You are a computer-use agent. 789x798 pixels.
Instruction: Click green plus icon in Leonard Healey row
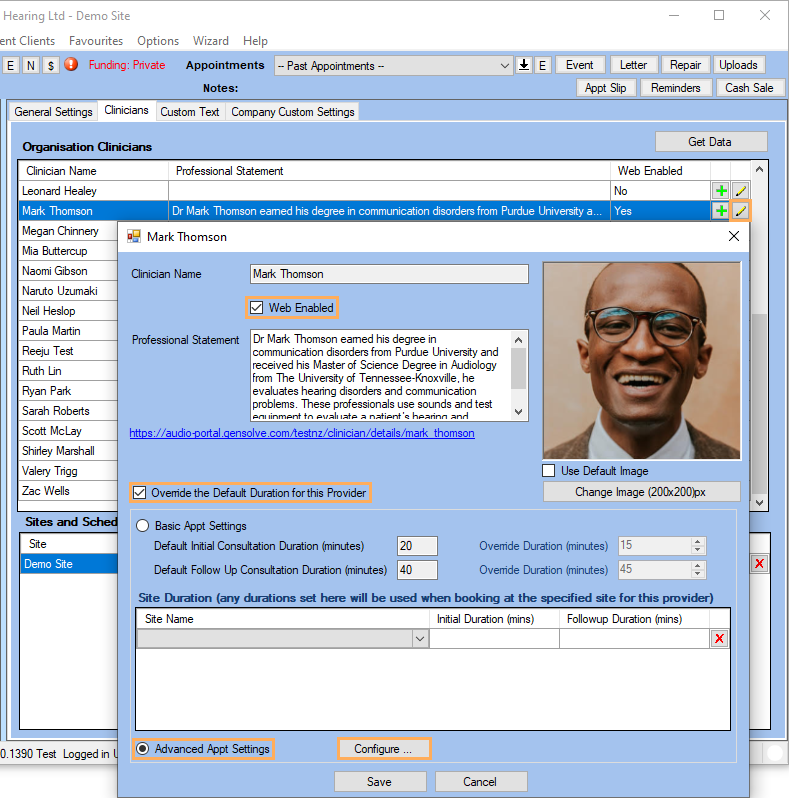click(720, 191)
